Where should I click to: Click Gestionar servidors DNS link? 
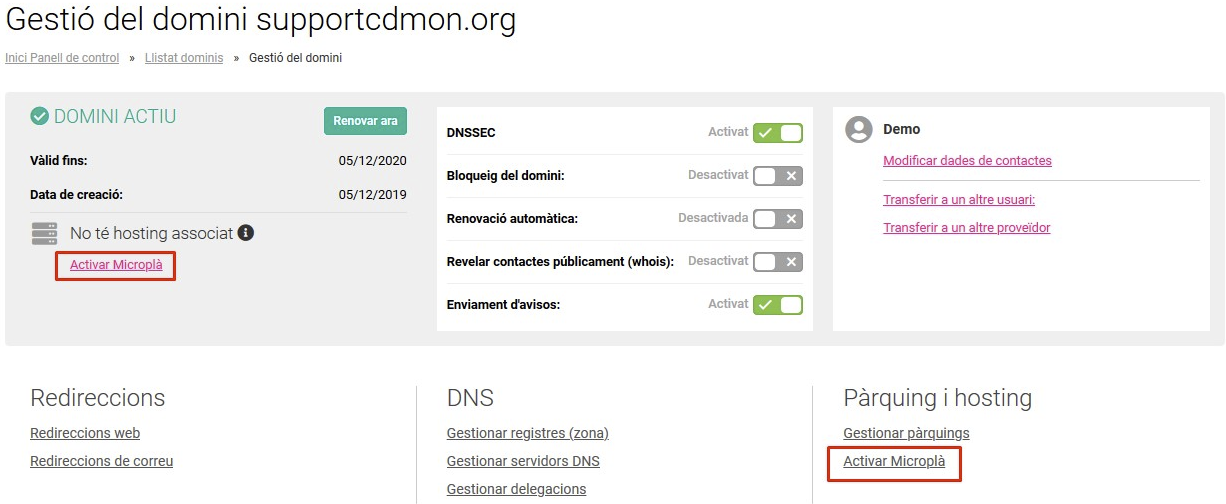point(523,462)
